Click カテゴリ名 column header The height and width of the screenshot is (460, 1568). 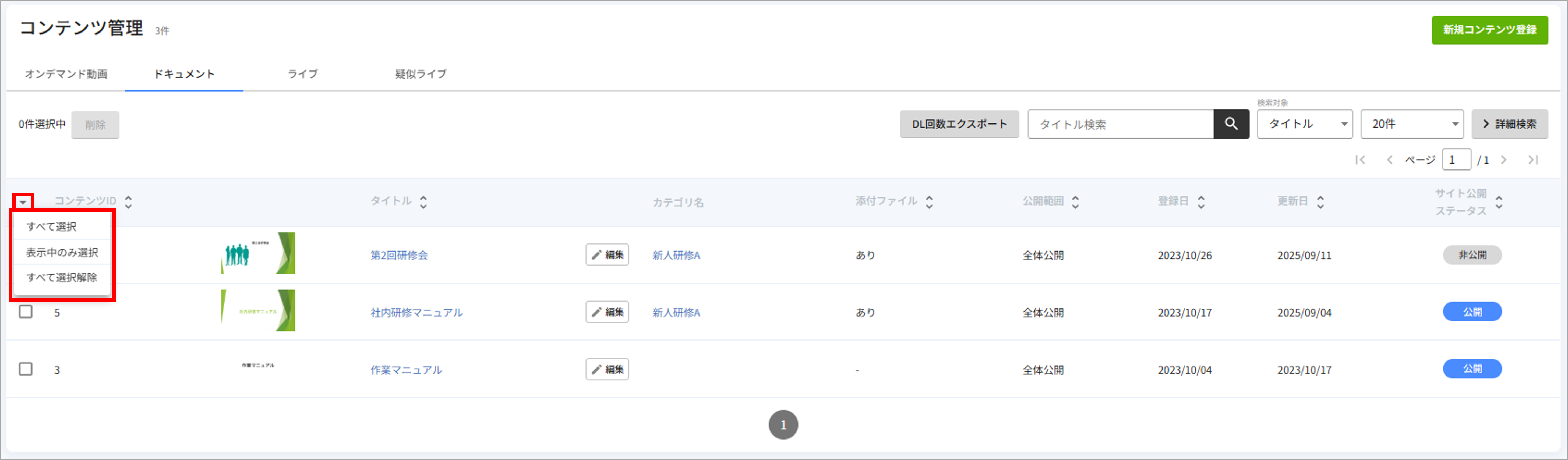coord(678,203)
